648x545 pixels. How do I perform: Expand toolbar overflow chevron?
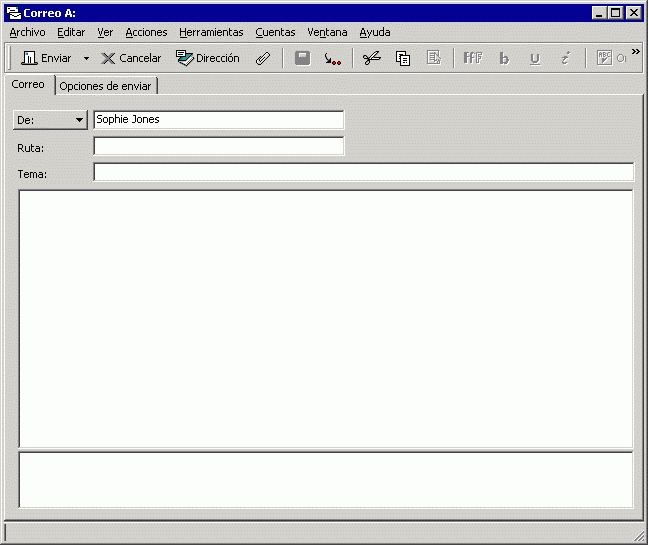pyautogui.click(x=636, y=52)
